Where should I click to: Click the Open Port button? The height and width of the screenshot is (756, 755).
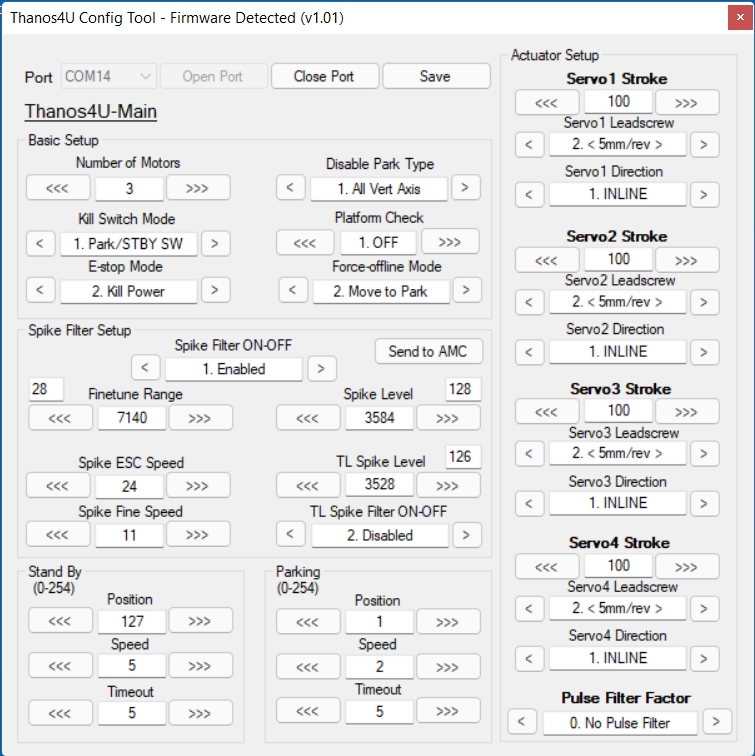tap(213, 76)
